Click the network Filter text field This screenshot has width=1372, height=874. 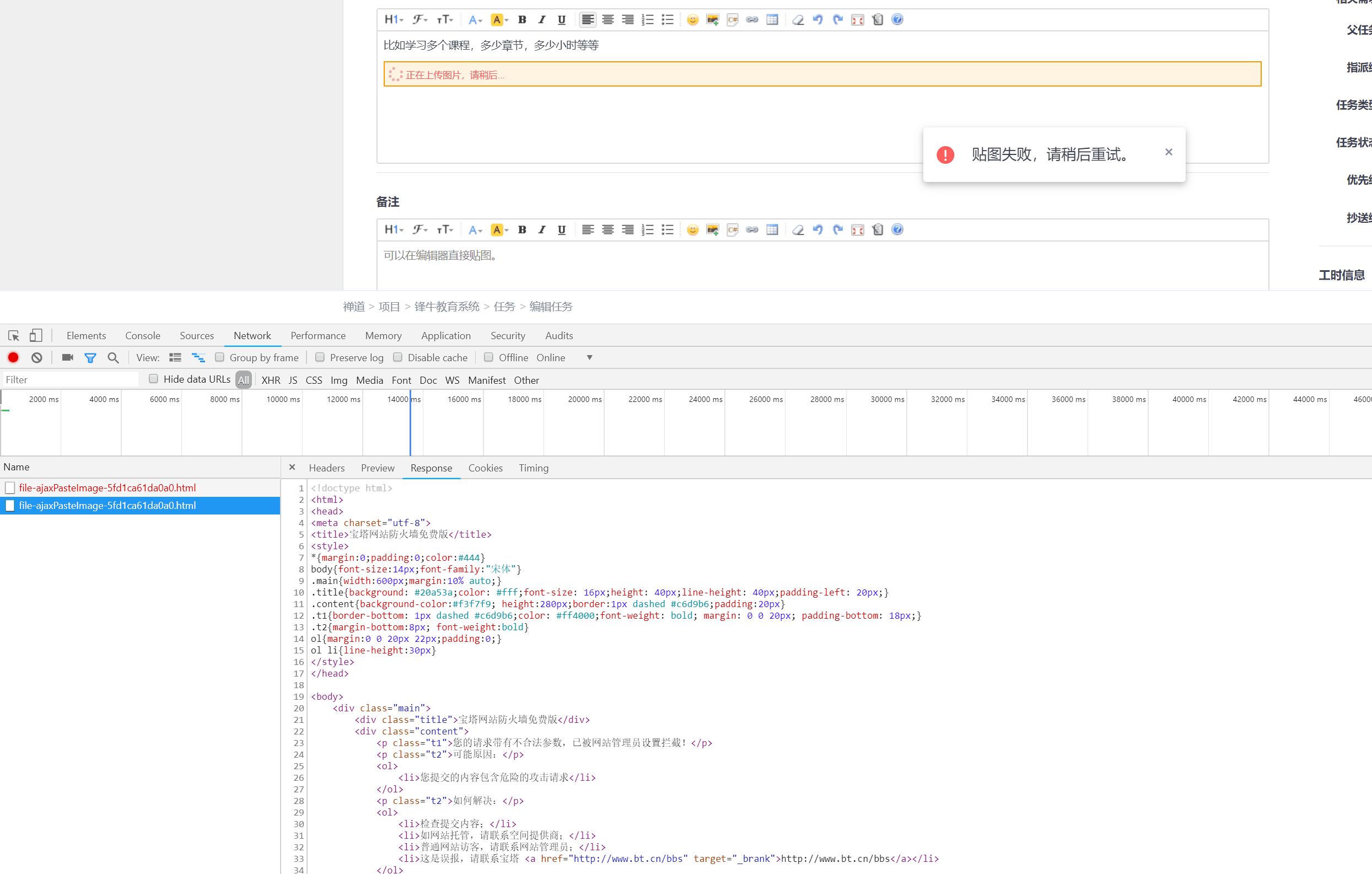pyautogui.click(x=70, y=380)
